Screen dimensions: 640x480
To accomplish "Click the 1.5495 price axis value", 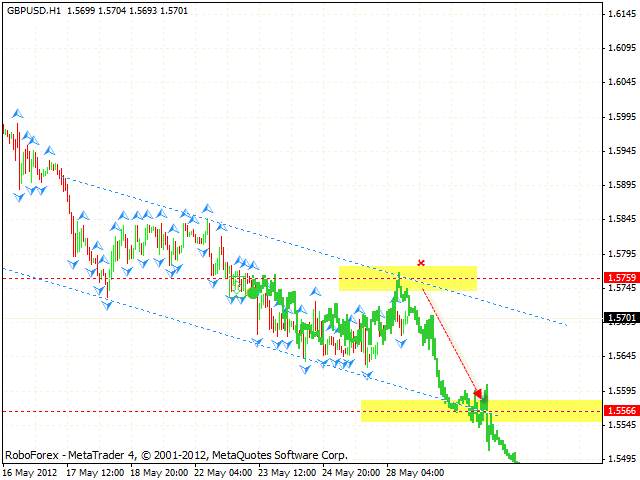I will click(620, 459).
